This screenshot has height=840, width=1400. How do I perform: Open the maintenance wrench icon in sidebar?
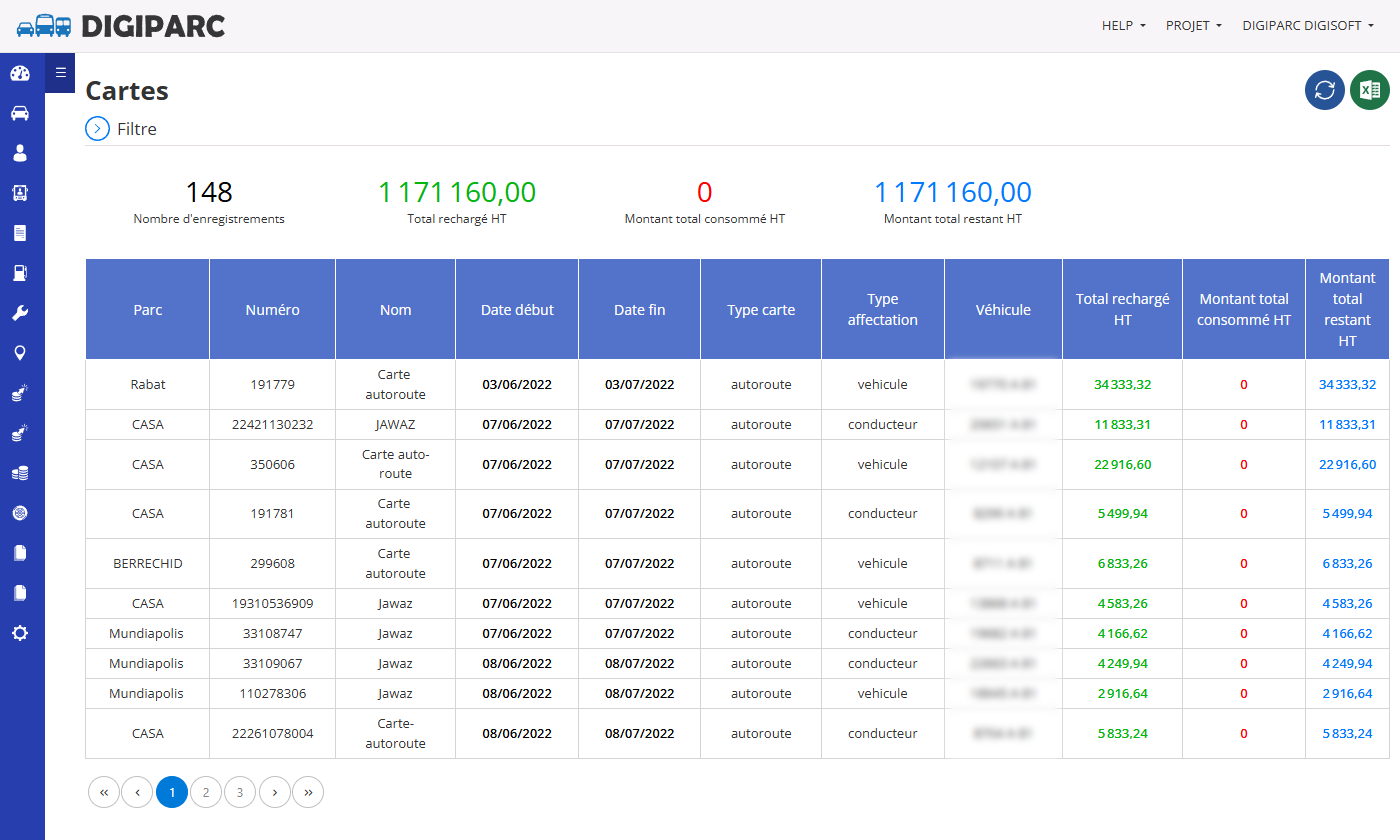tap(20, 313)
